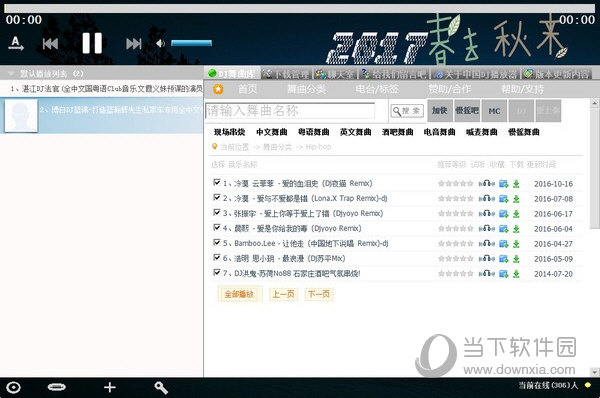Open the 首页 nav item
The height and width of the screenshot is (398, 600).
click(x=248, y=89)
